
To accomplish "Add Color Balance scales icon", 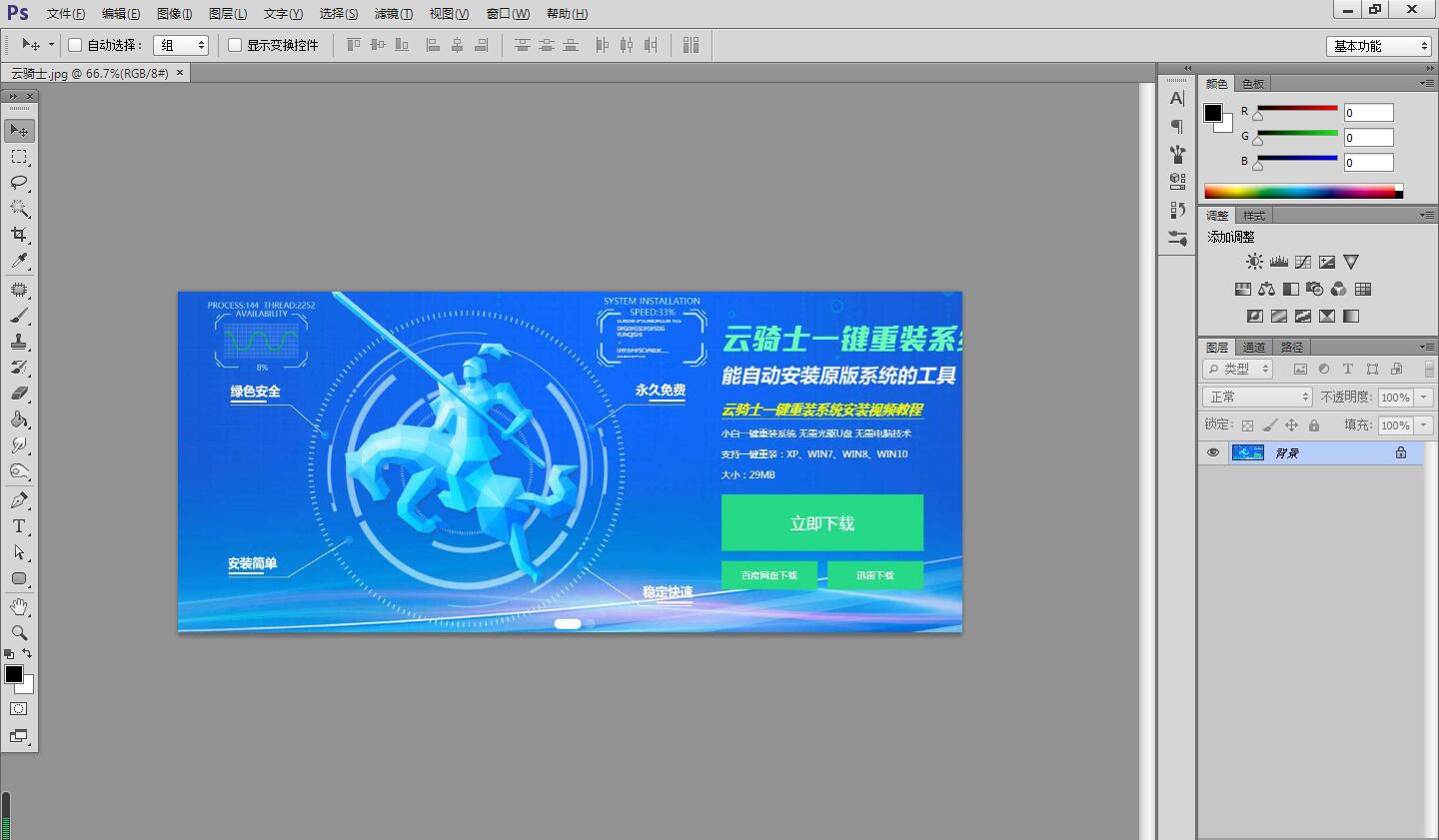I will (1267, 289).
